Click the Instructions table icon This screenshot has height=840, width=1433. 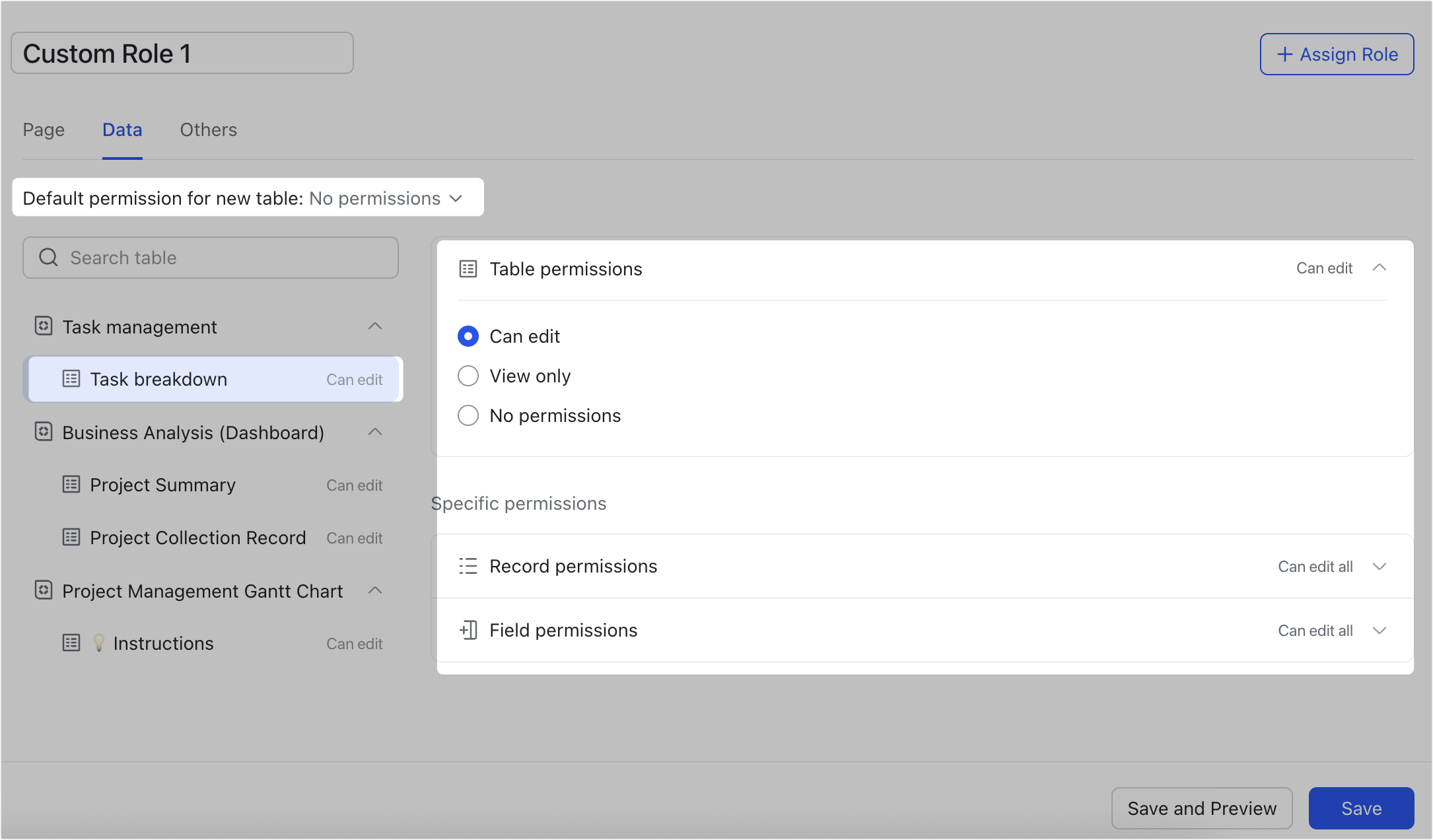point(71,643)
